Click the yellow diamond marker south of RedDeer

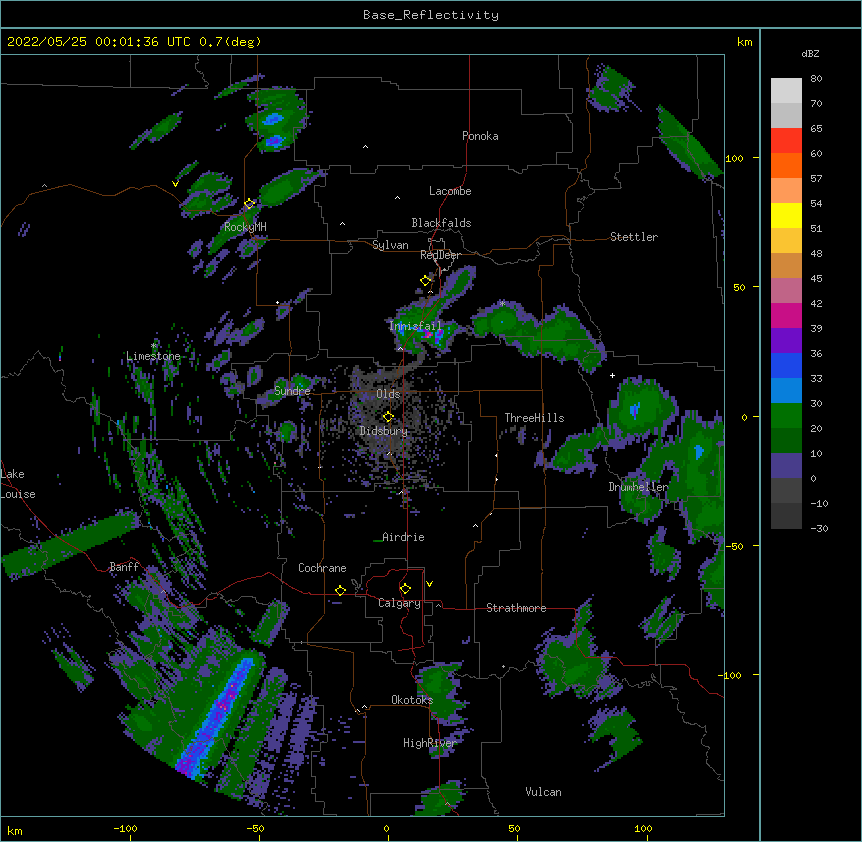426,280
